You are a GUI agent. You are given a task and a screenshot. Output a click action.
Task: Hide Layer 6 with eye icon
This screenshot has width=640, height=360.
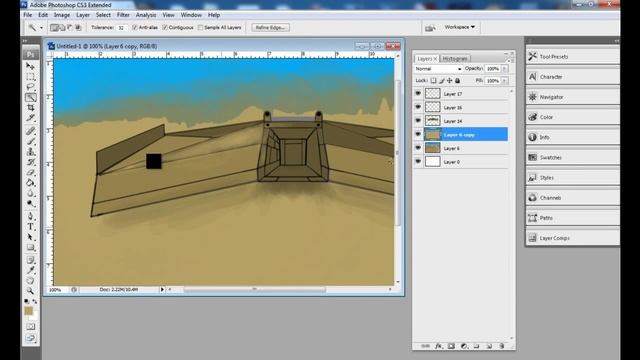tap(418, 148)
